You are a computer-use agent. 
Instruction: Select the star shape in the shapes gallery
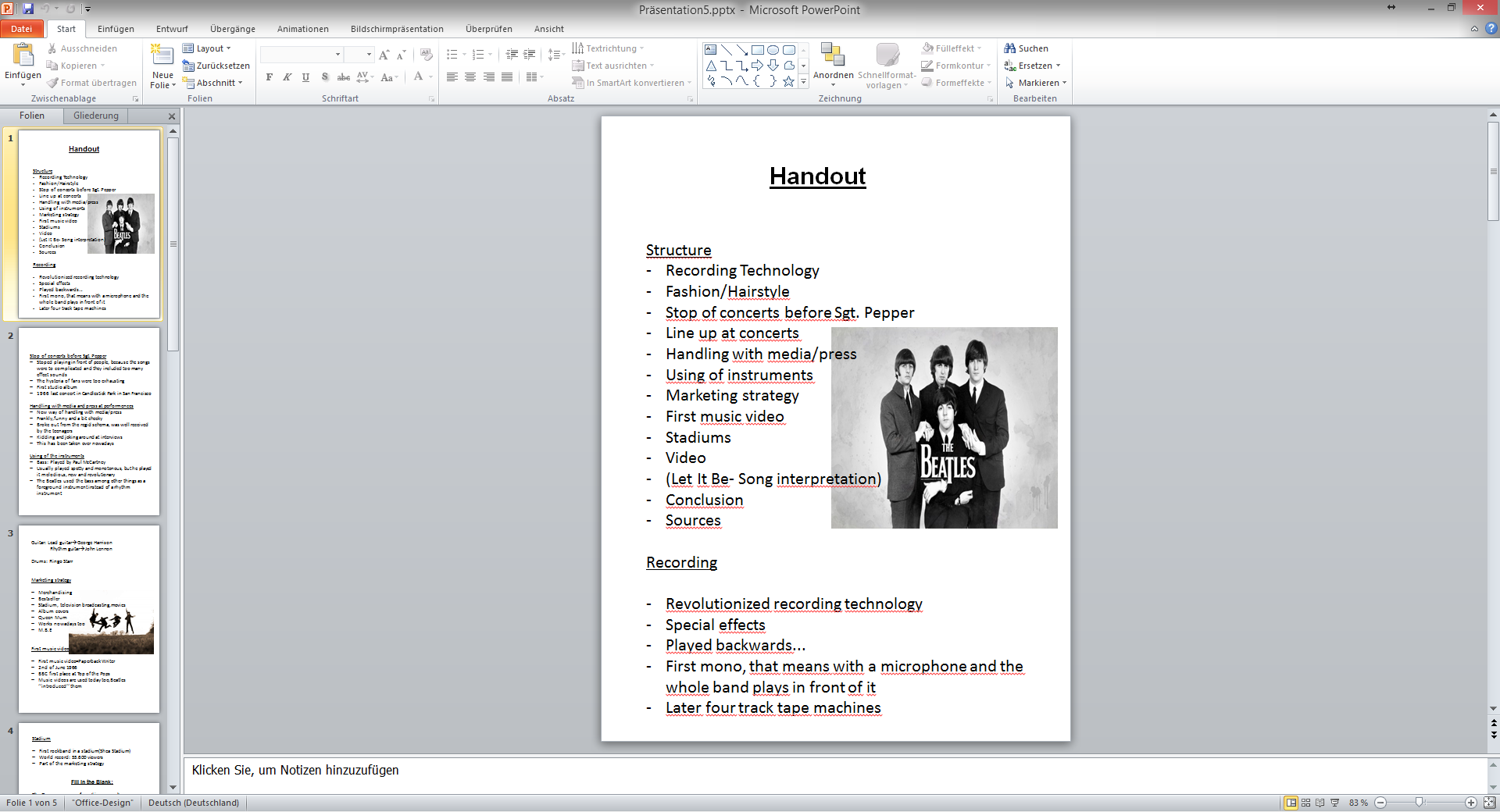pos(788,81)
